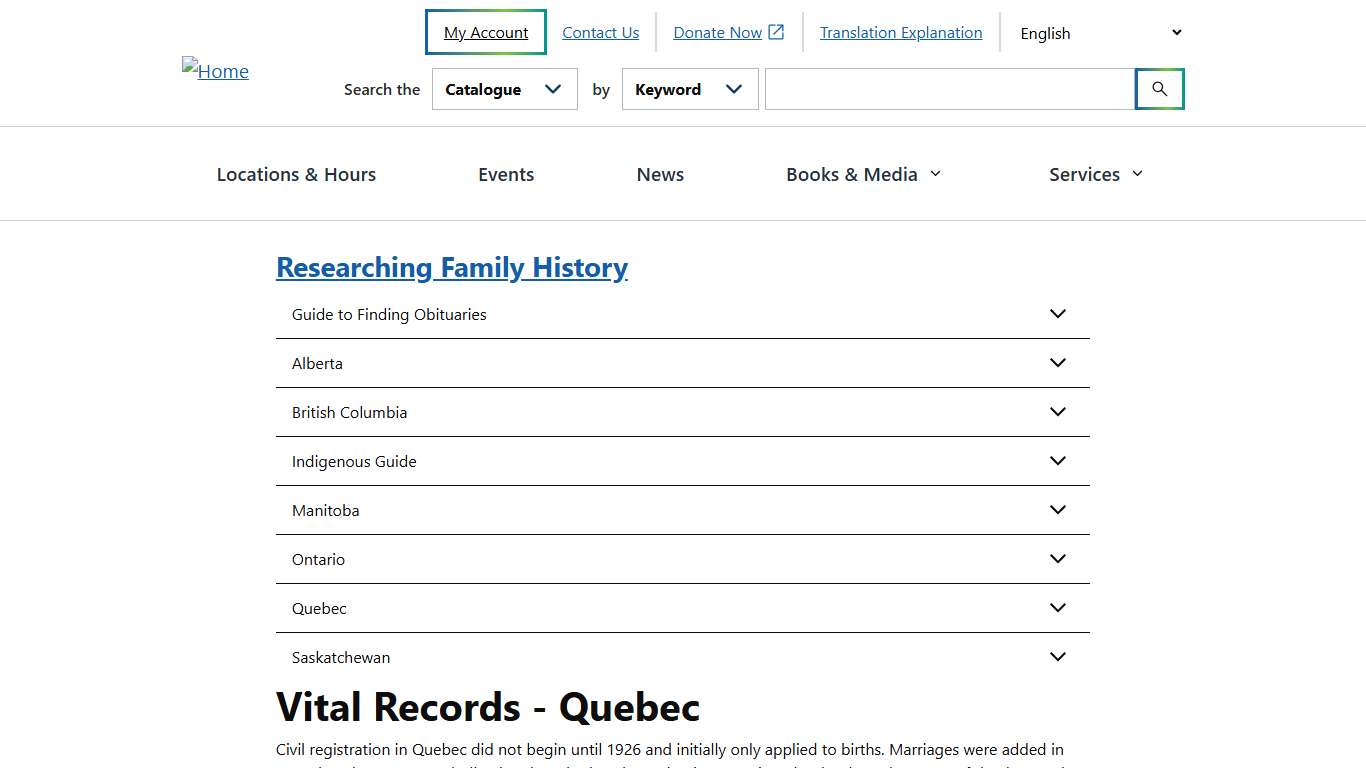Click inside the search text field
This screenshot has height=768, width=1366.
tap(948, 89)
